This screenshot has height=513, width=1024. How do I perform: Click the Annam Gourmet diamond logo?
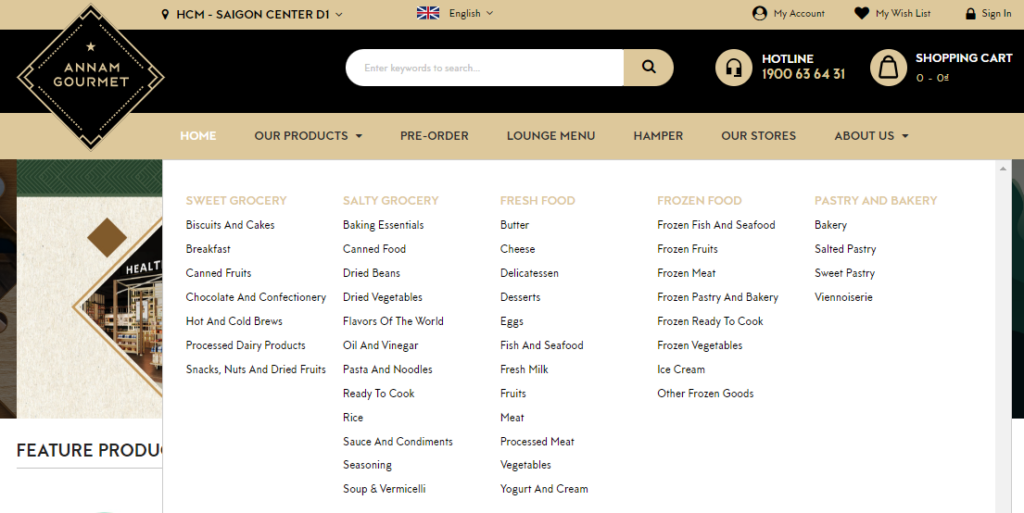click(91, 76)
